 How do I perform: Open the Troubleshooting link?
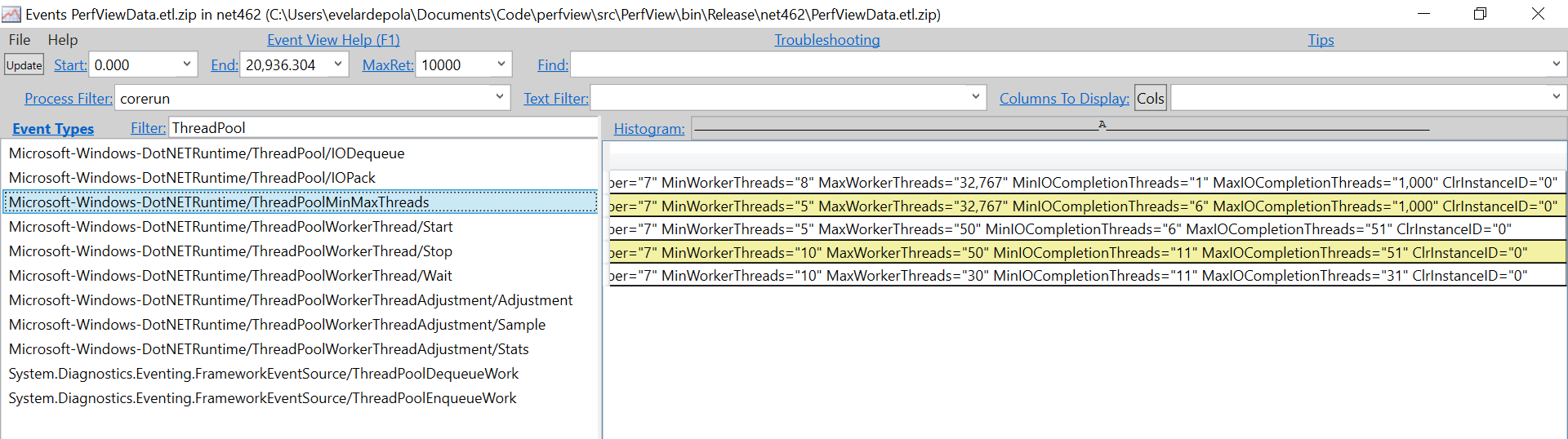pos(826,40)
